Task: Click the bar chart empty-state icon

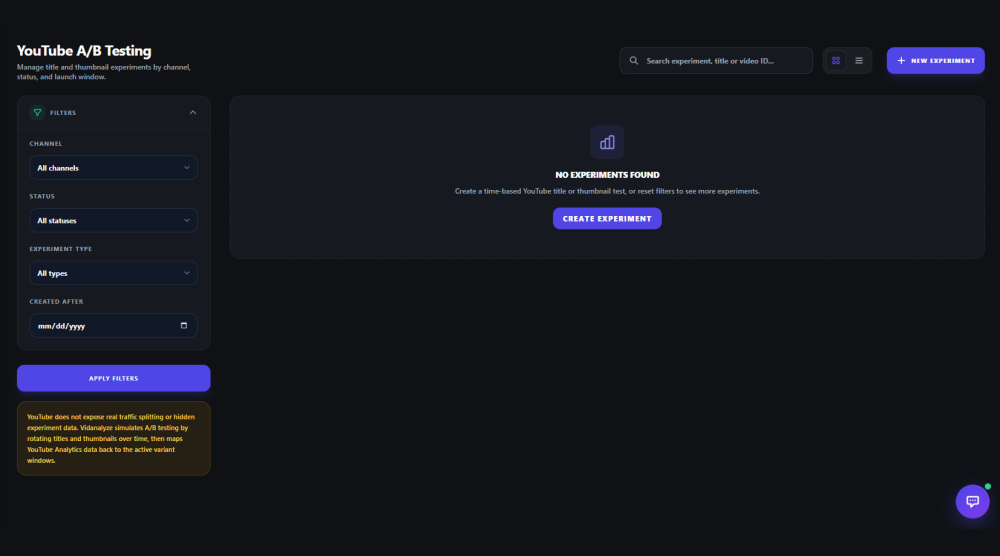Action: pos(607,142)
